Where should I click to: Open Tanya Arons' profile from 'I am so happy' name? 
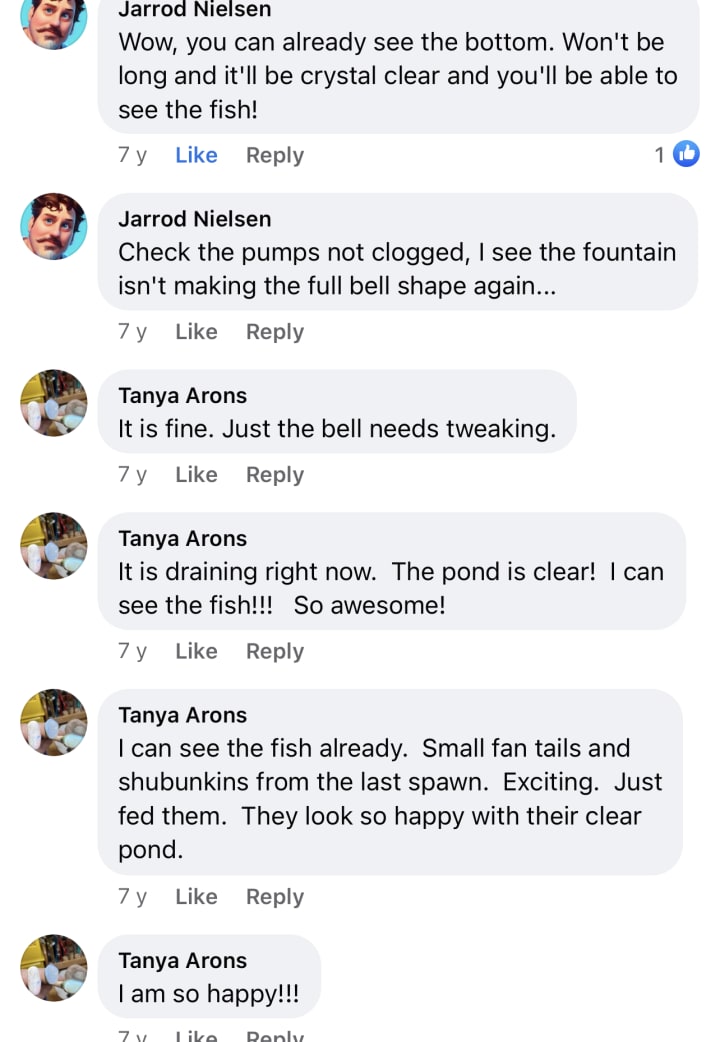pyautogui.click(x=182, y=961)
